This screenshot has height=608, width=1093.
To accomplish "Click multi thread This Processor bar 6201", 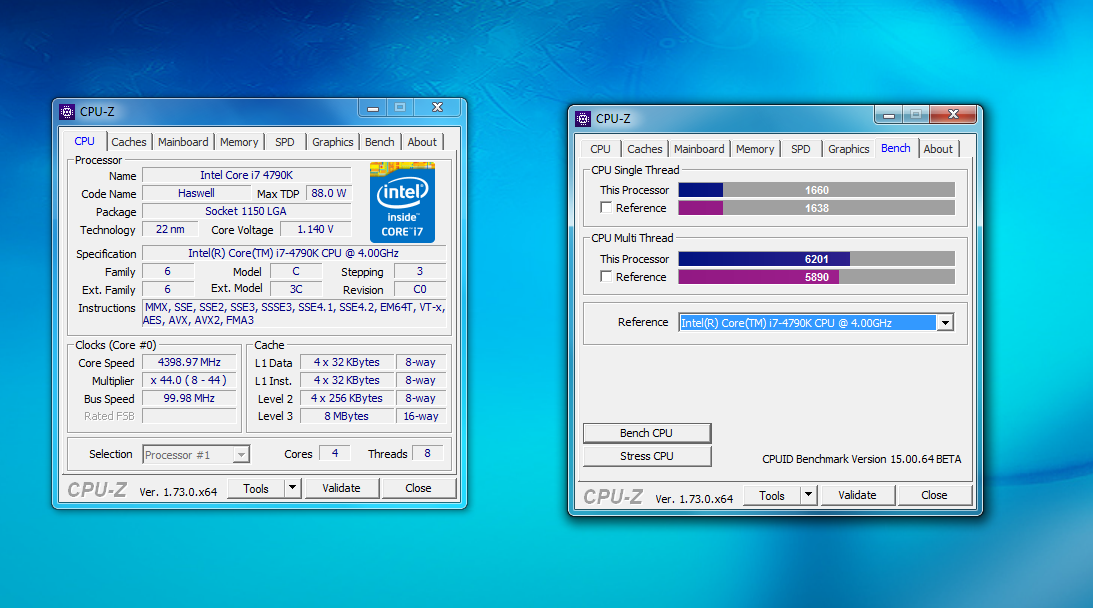I will 816,259.
